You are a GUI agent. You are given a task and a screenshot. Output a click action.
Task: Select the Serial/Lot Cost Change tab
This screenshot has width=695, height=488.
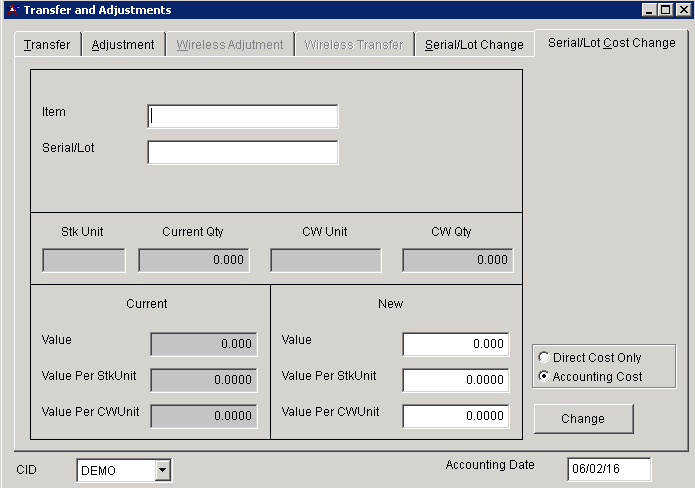click(x=611, y=43)
